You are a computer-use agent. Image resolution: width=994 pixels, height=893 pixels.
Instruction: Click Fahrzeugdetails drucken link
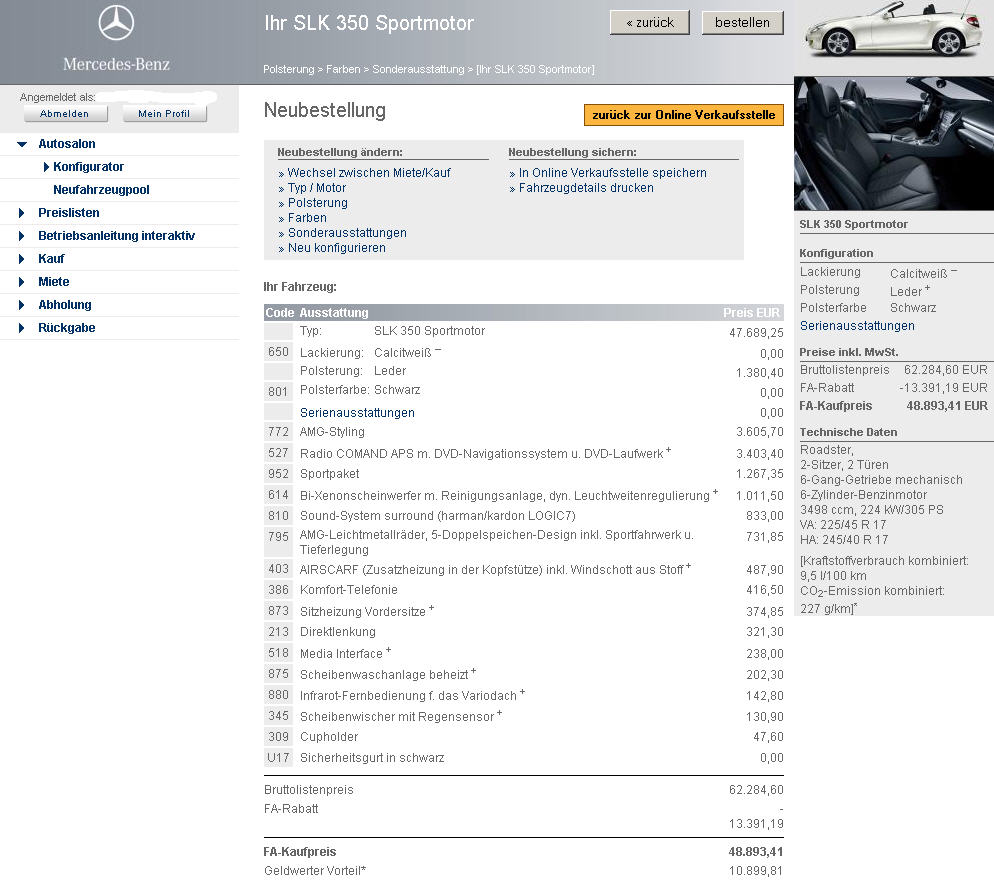tap(586, 188)
